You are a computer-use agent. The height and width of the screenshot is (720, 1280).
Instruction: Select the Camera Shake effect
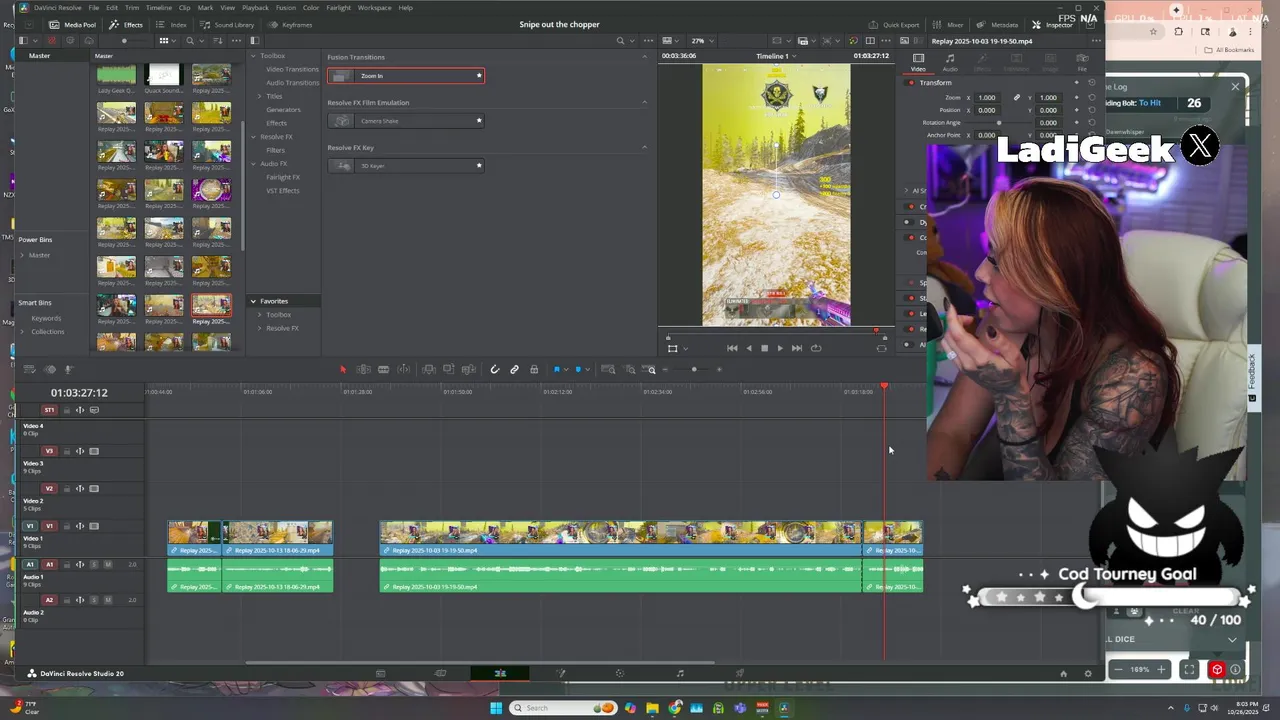(x=405, y=121)
